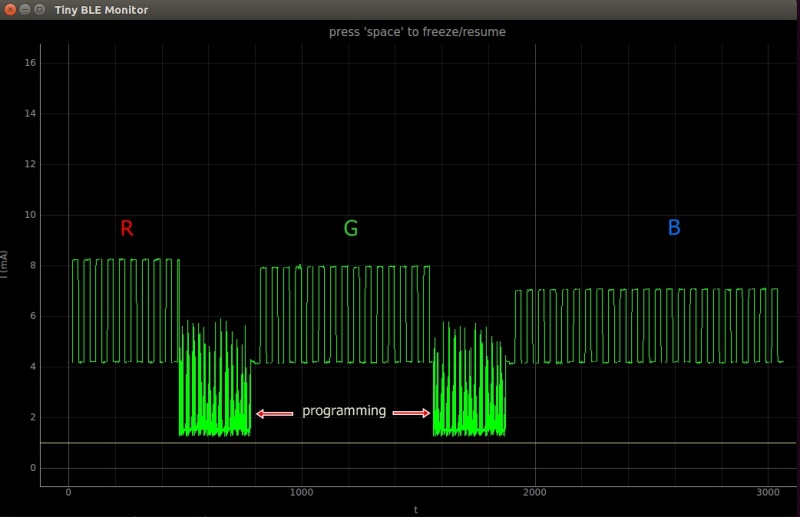Select the horizontal threshold line near 1 mA
This screenshot has height=517, width=800.
tap(418, 442)
